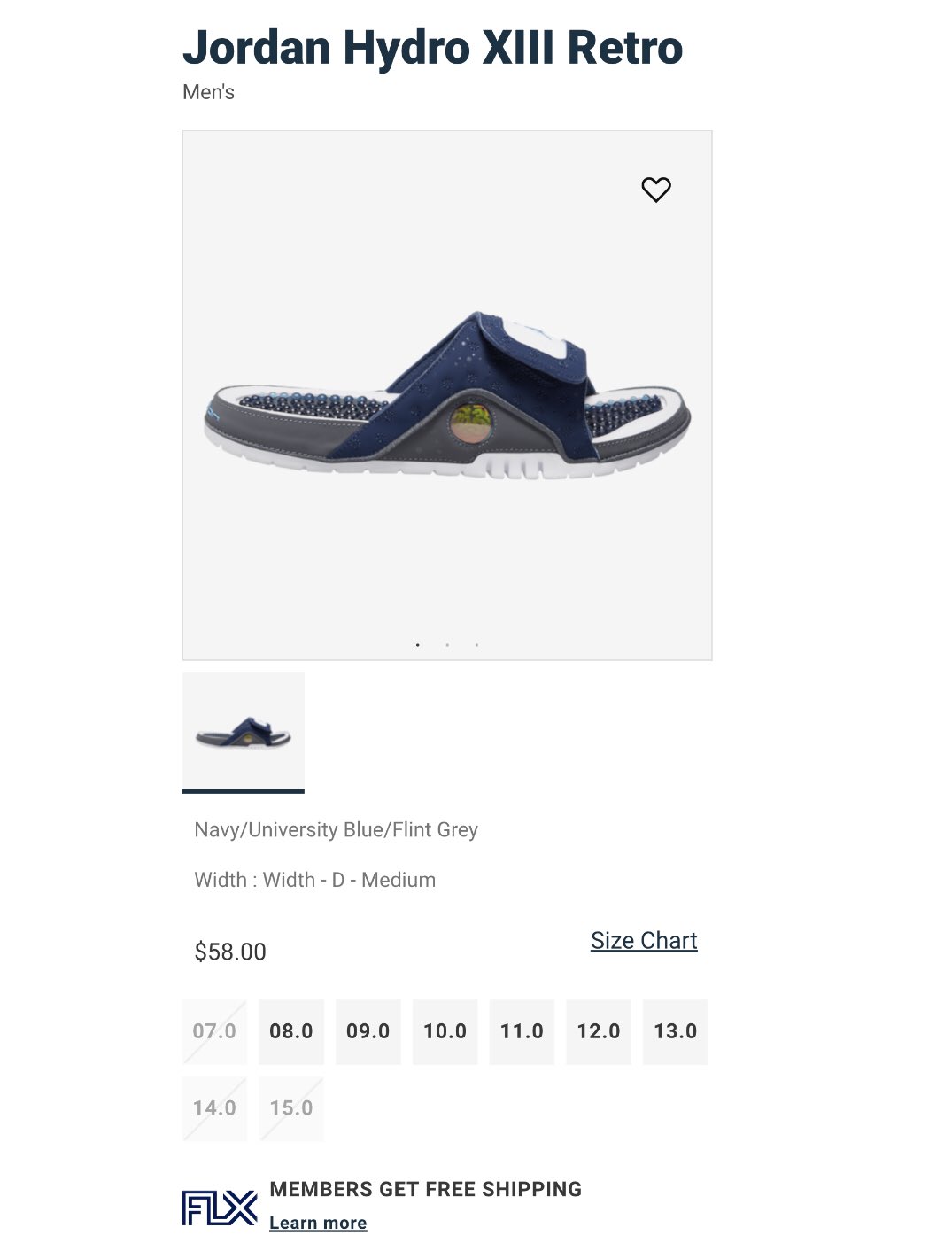Click Members Get Free Shipping banner text

point(426,1189)
